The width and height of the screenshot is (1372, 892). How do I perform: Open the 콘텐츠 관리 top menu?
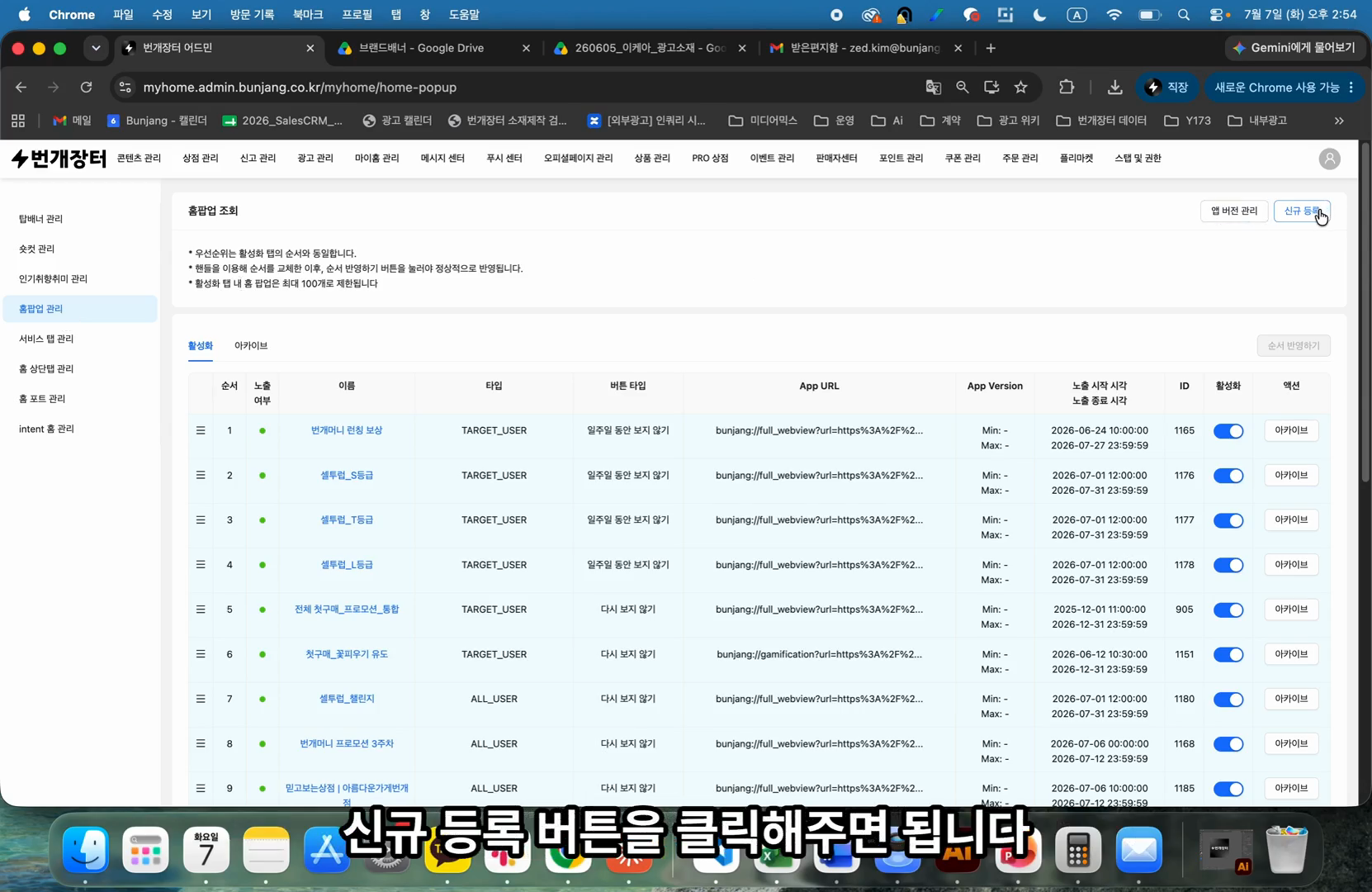(x=139, y=159)
